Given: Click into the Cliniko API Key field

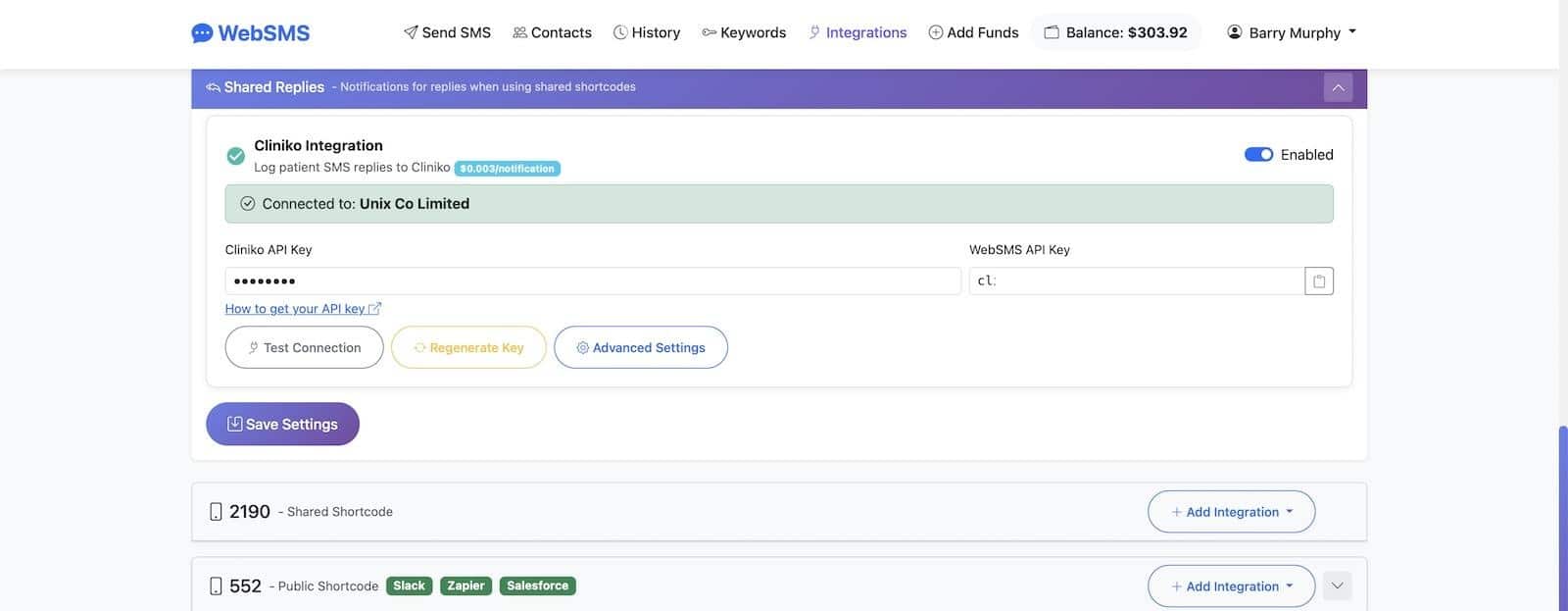Looking at the screenshot, I should pos(593,281).
